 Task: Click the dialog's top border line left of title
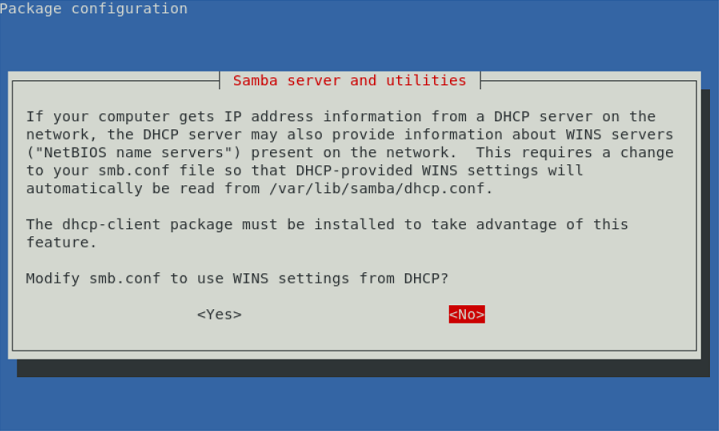pos(116,81)
